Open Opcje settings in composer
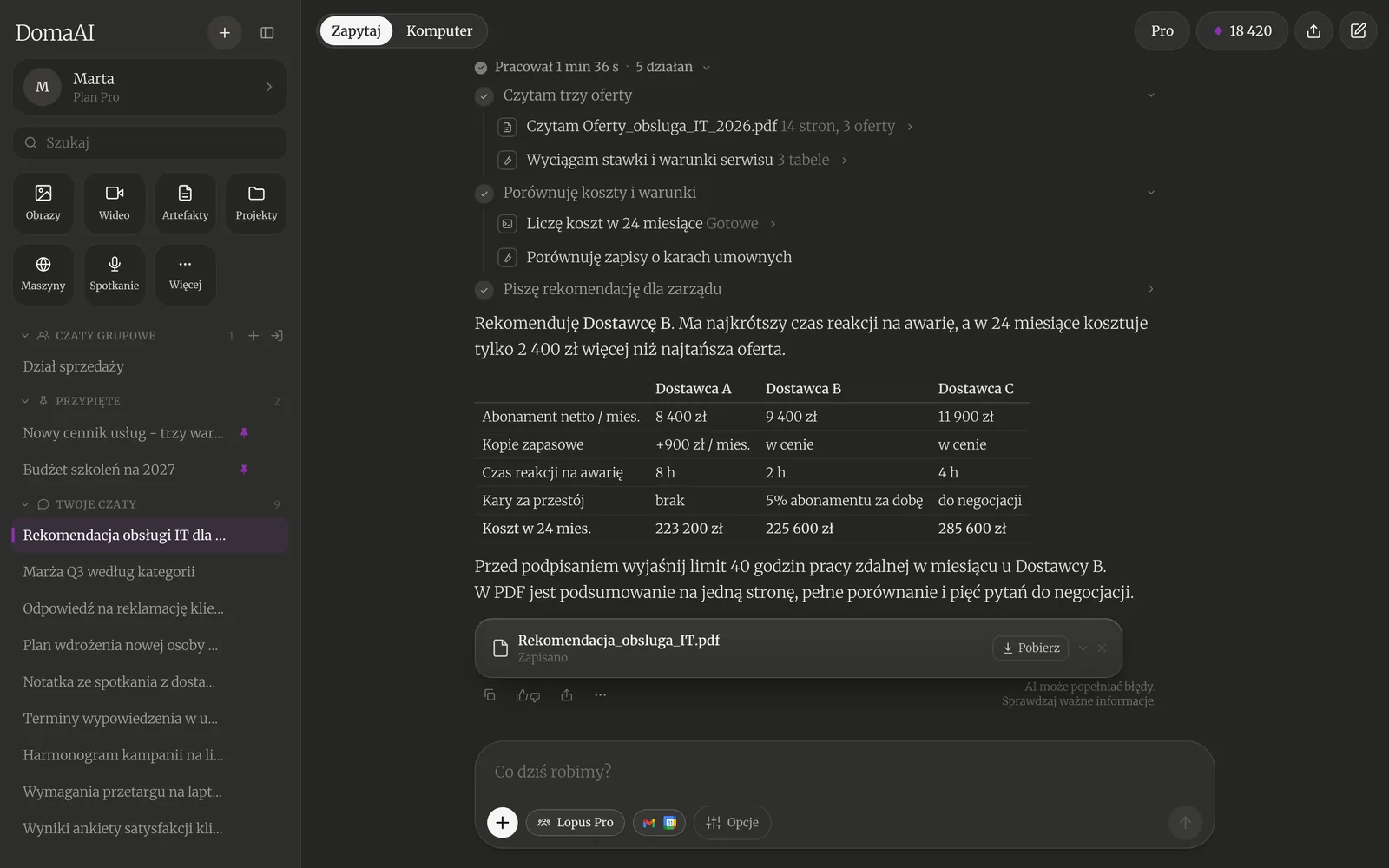This screenshot has height=868, width=1389. tap(732, 822)
